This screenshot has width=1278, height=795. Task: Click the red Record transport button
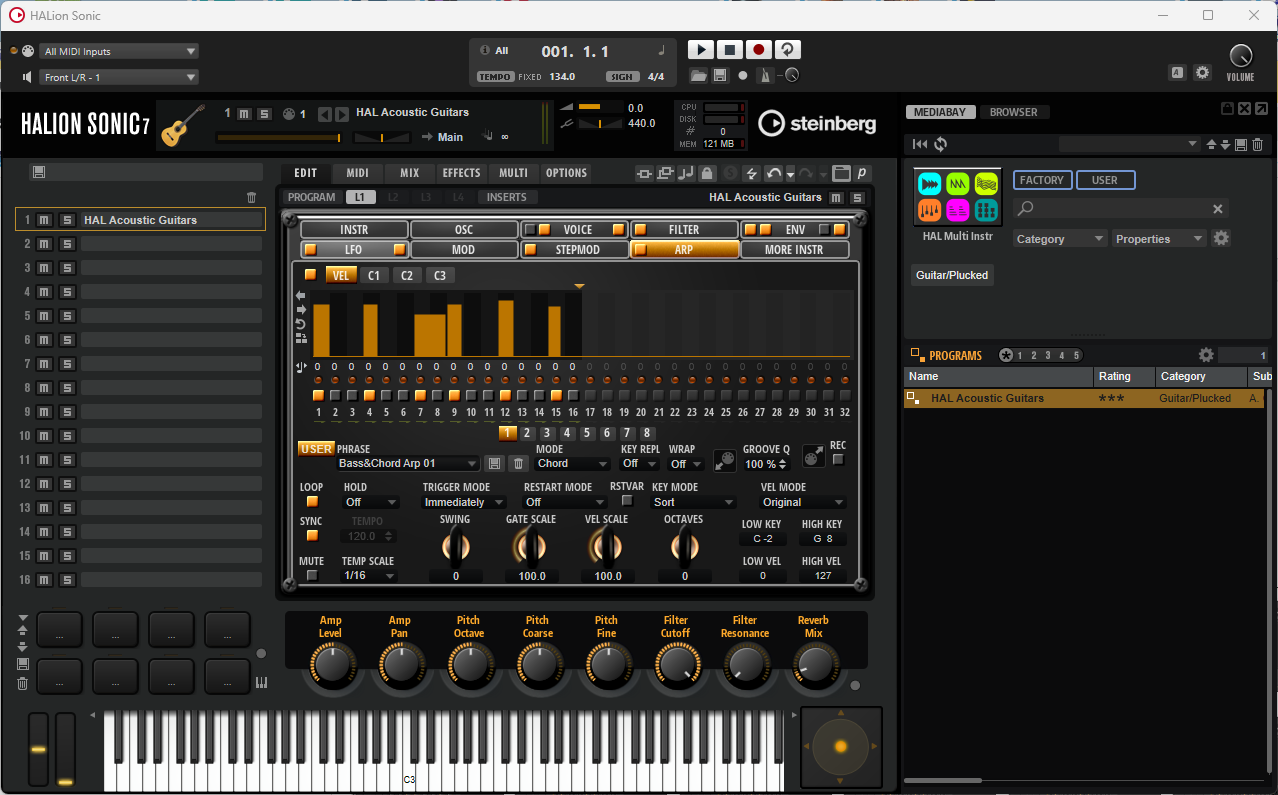pyautogui.click(x=759, y=50)
